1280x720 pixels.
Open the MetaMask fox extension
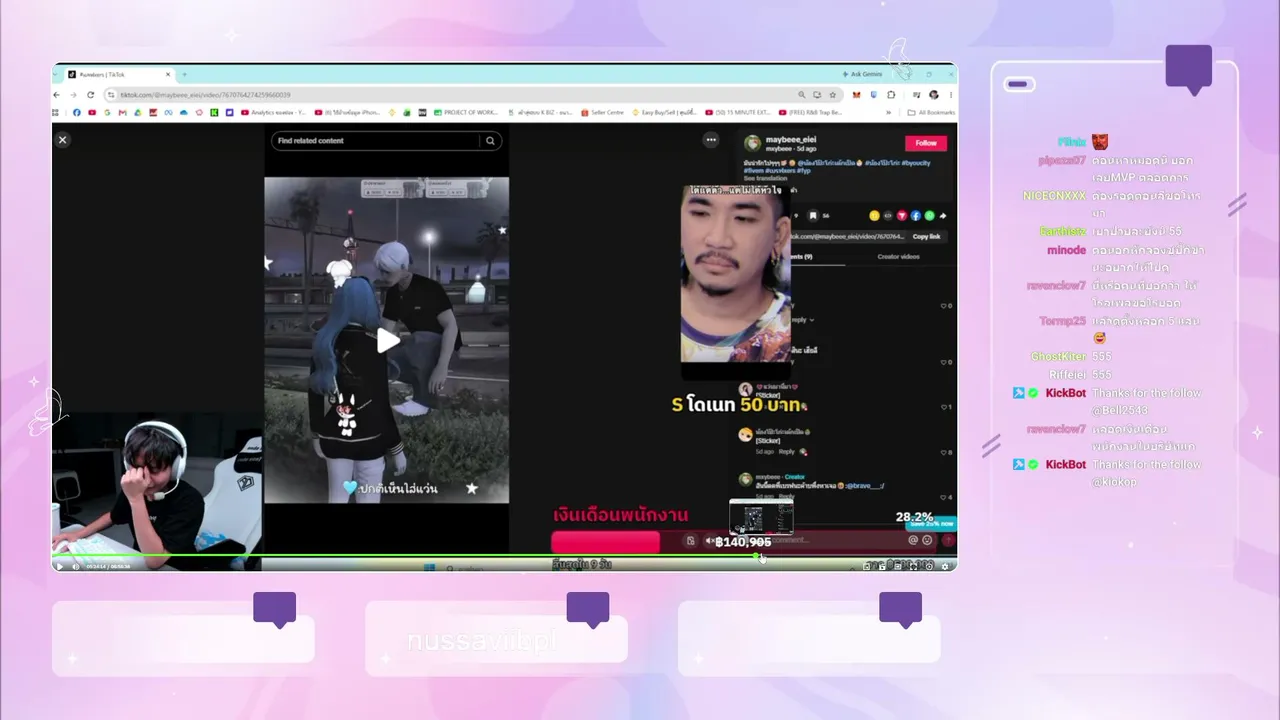(856, 95)
